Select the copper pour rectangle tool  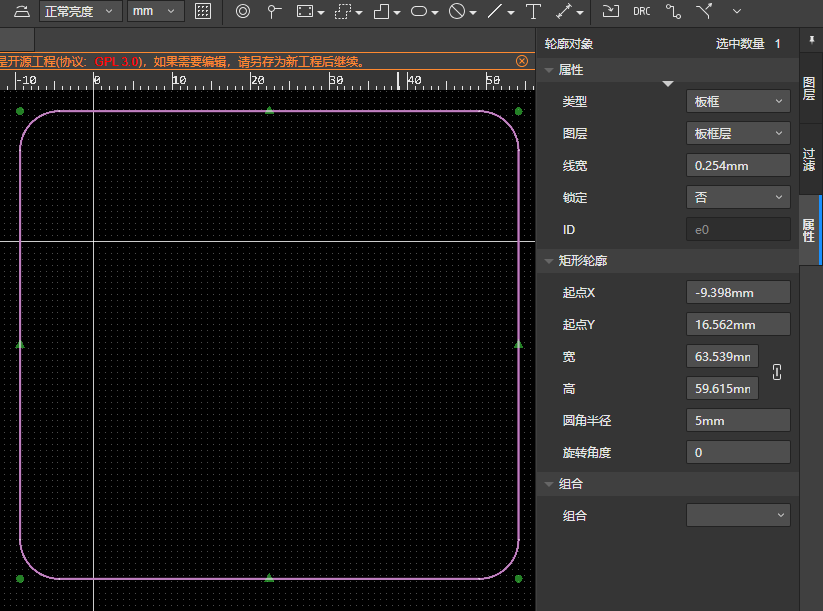[x=305, y=11]
